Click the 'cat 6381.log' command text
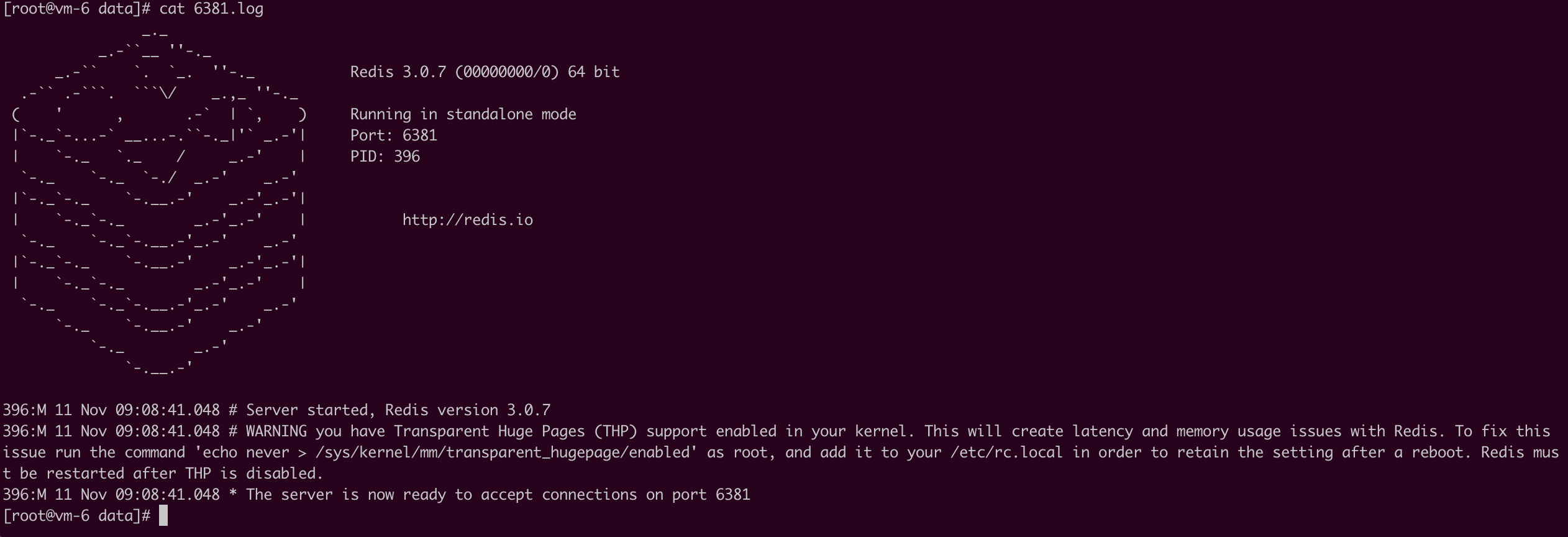The width and height of the screenshot is (1568, 537). tap(212, 9)
